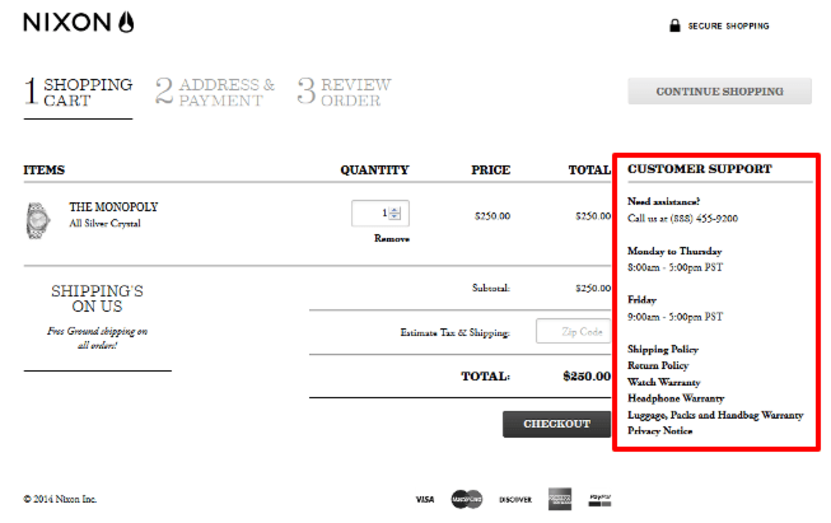
Task: Open The Monopoly product title
Action: click(113, 207)
